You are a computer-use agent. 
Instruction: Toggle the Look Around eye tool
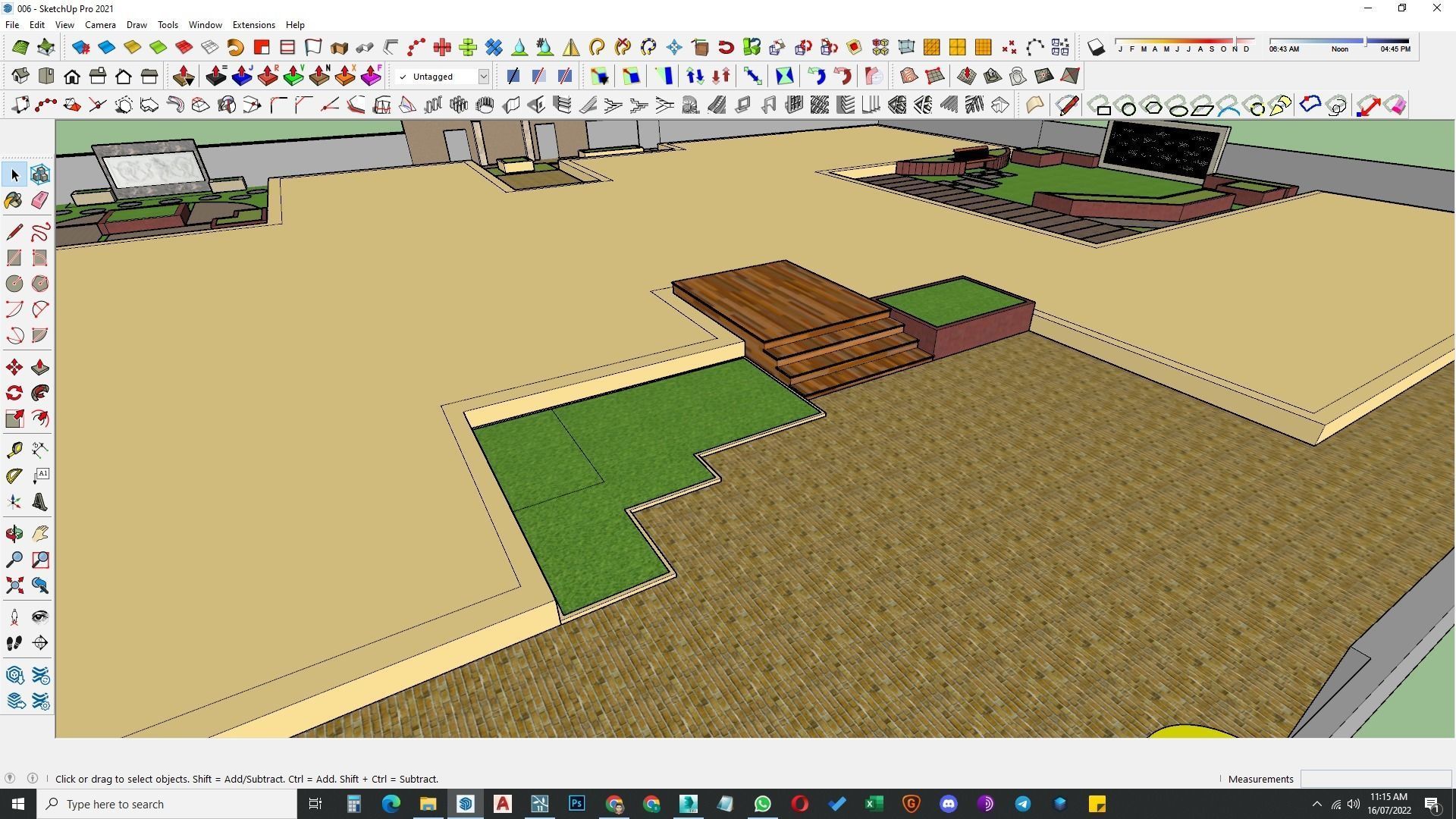tap(40, 617)
